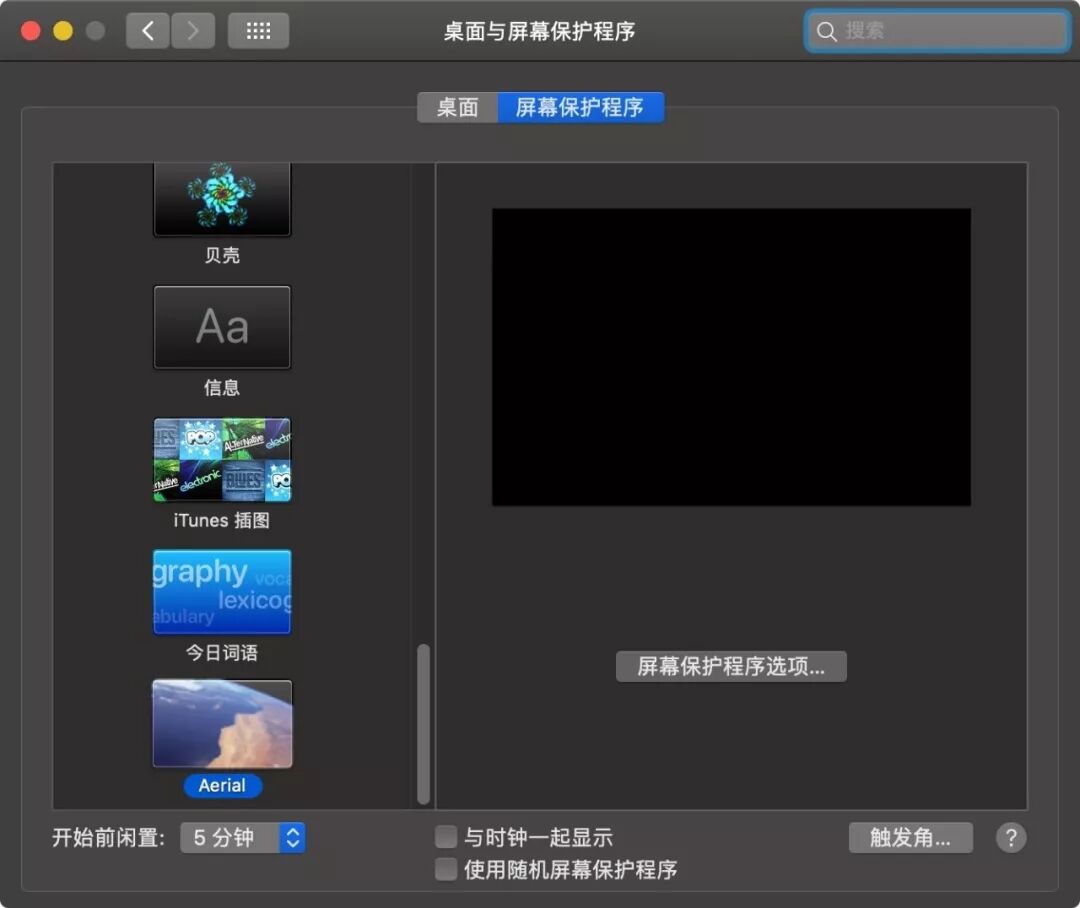
Task: Click the 触发角 (Hot Corners) button
Action: (x=910, y=838)
